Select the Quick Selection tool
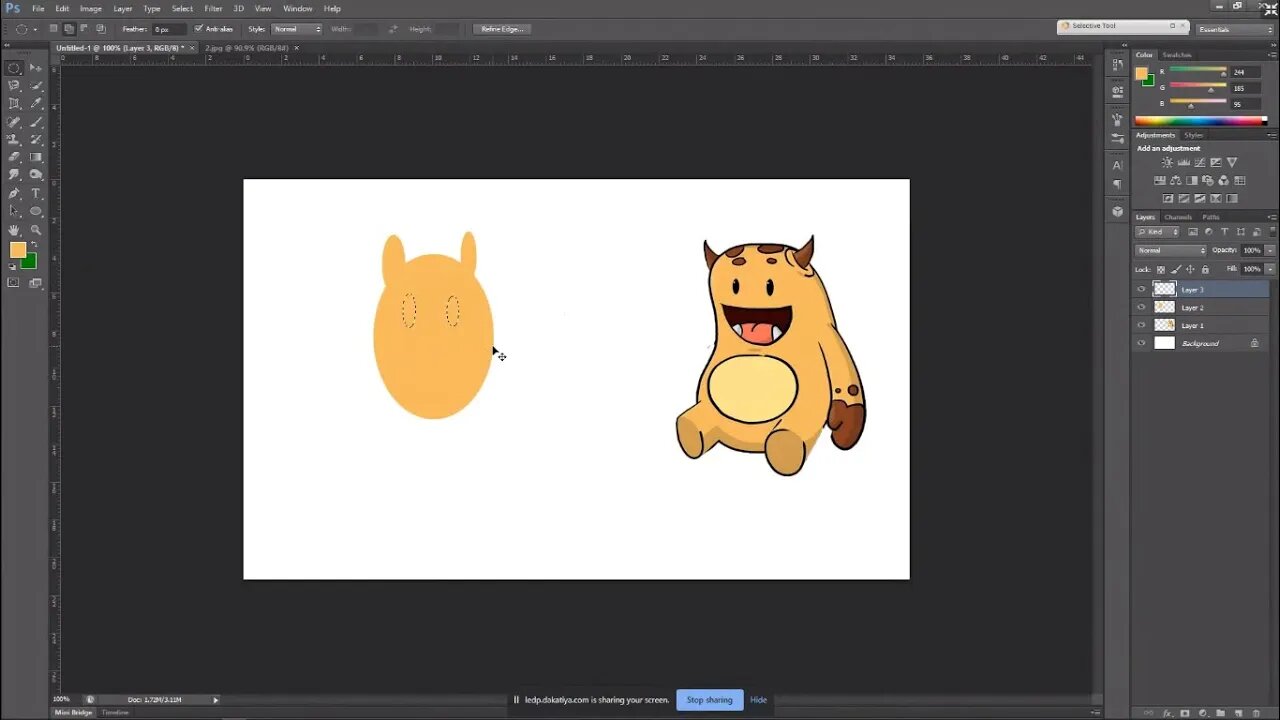Viewport: 1280px width, 720px height. coord(36,86)
